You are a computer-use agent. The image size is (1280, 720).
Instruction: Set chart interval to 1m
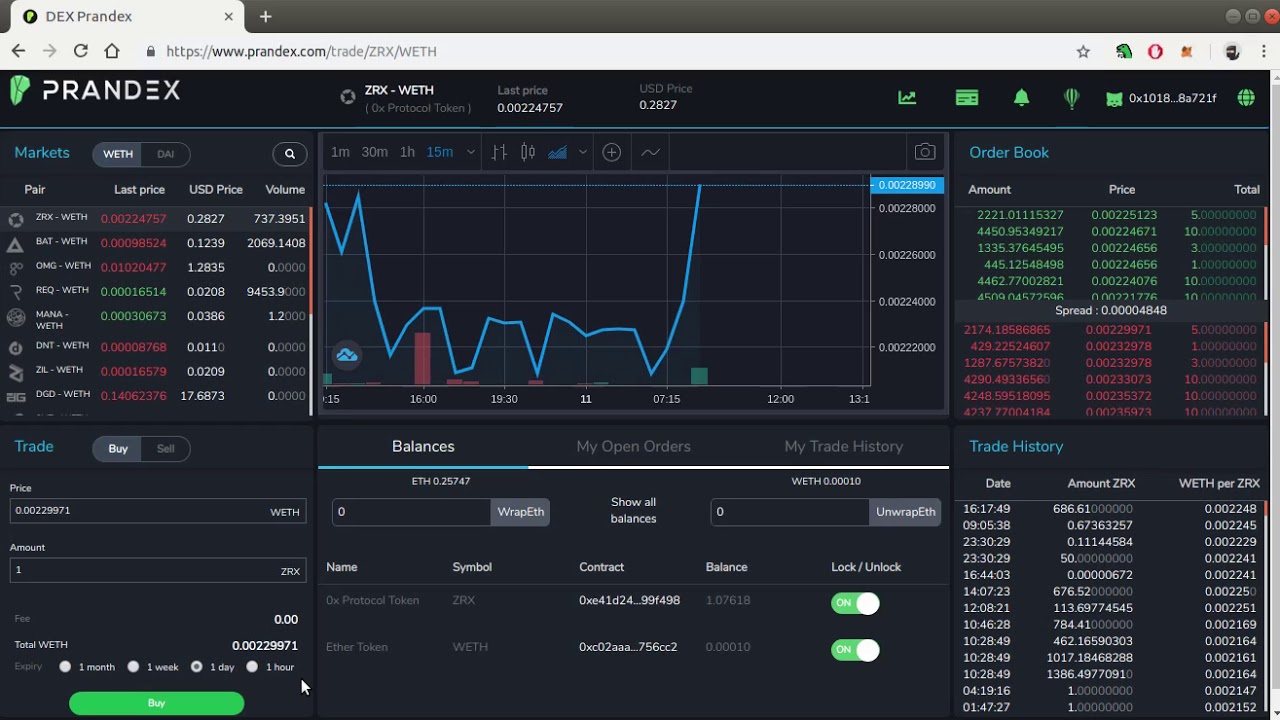pos(340,152)
